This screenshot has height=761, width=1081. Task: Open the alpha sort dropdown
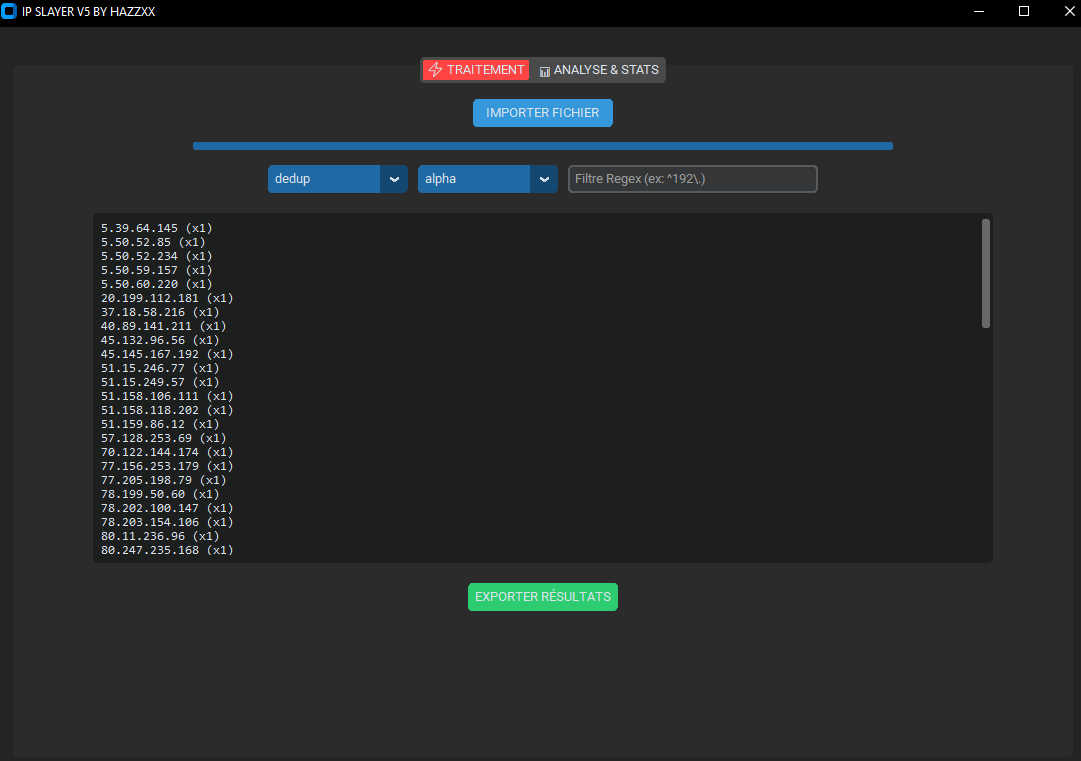click(487, 179)
